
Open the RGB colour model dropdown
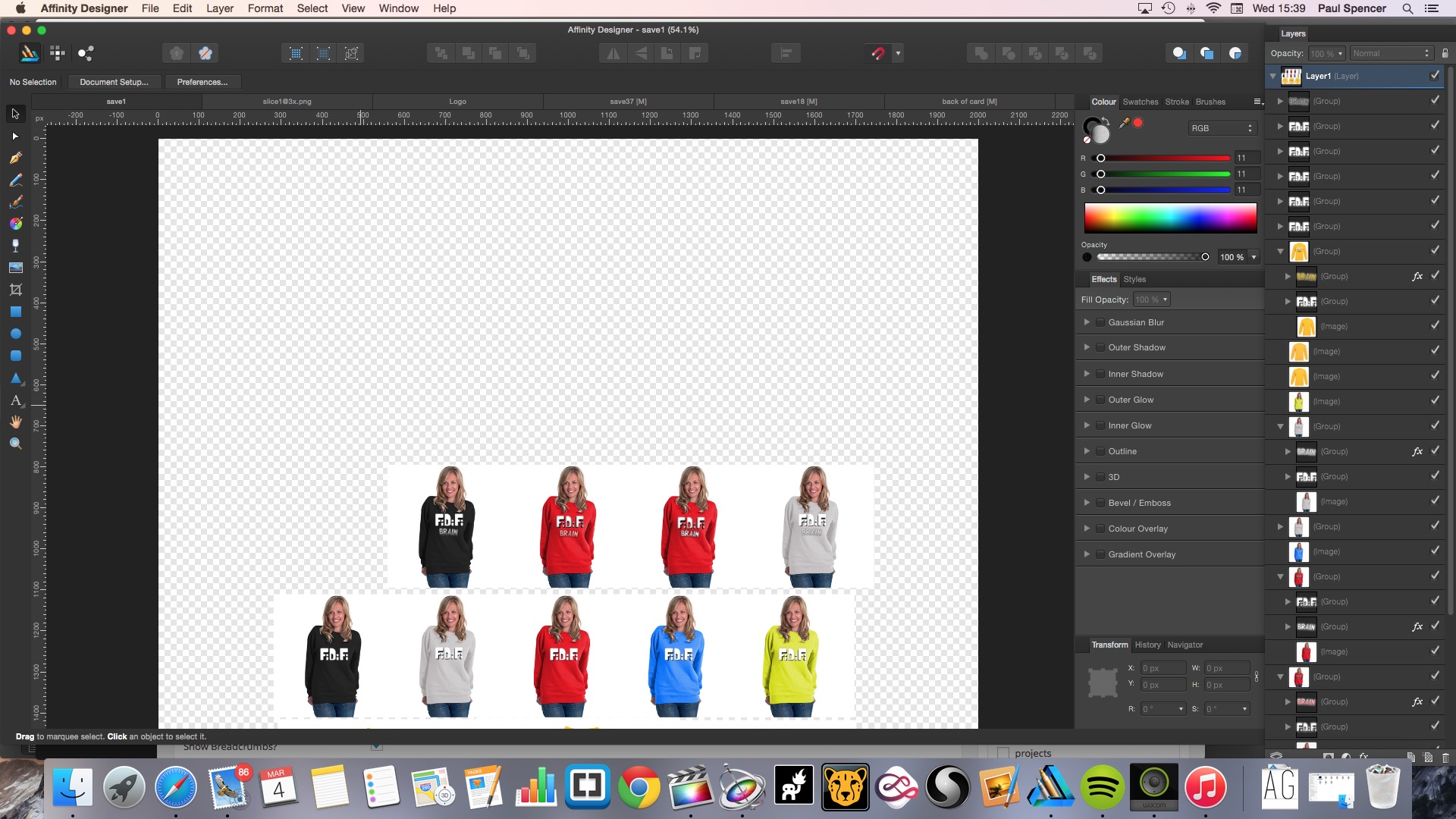[1222, 128]
